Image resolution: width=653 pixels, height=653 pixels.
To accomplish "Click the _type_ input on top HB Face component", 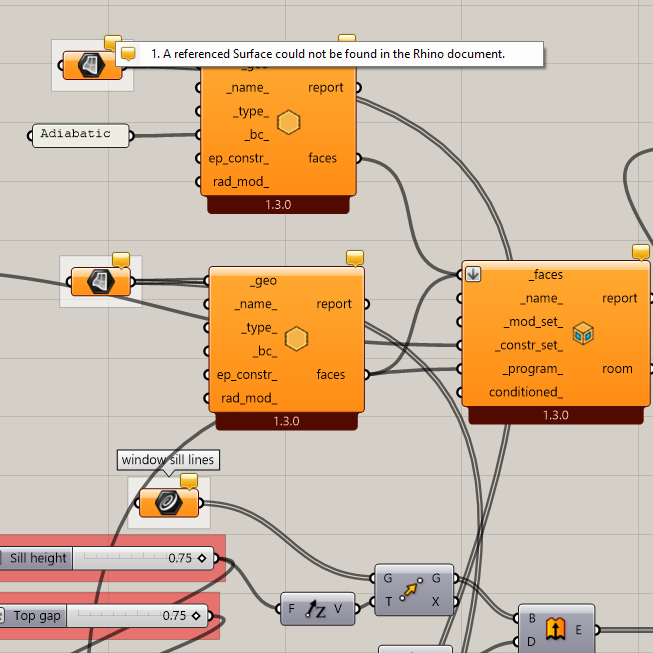I will coord(251,112).
